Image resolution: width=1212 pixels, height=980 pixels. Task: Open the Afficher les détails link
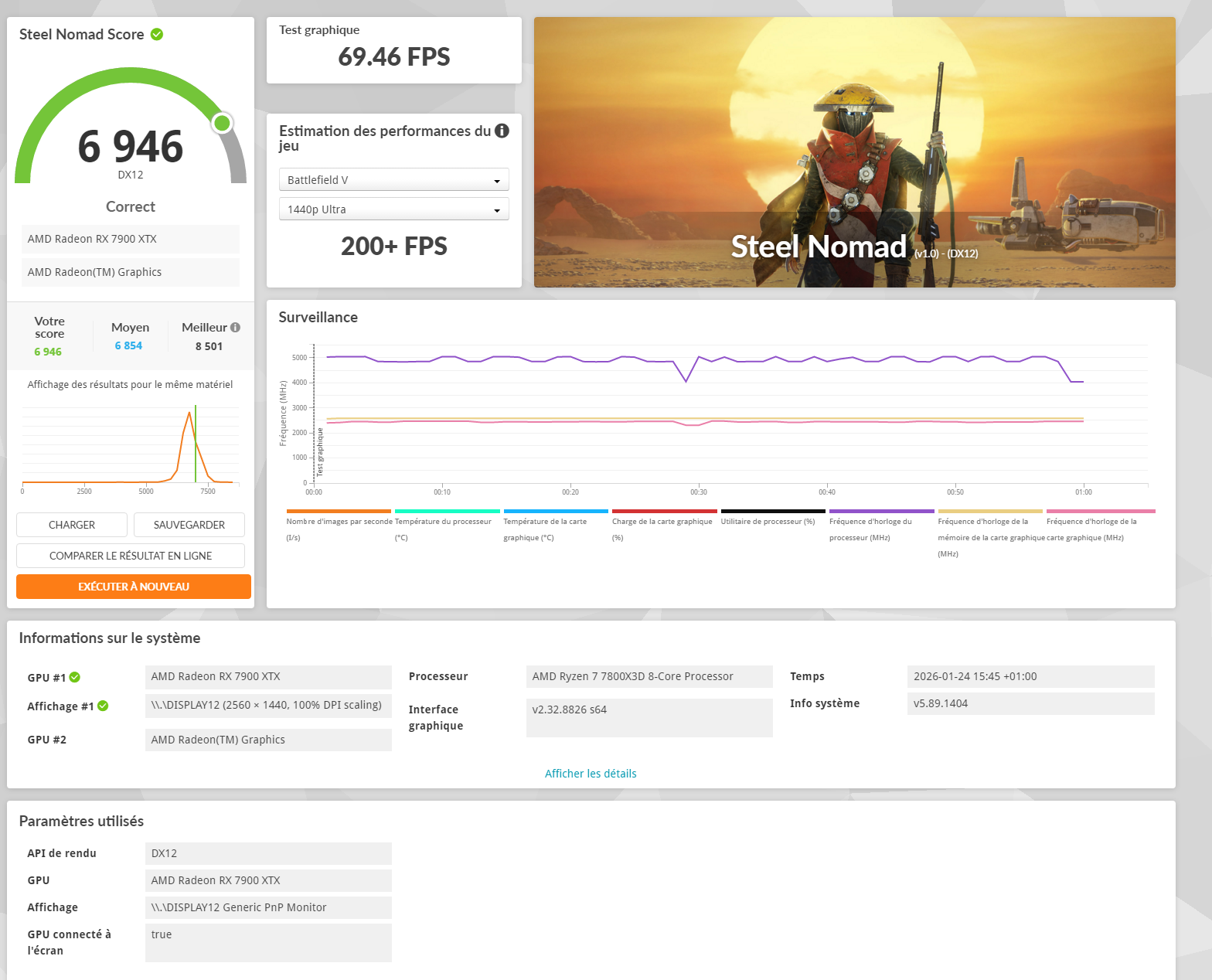pyautogui.click(x=591, y=774)
